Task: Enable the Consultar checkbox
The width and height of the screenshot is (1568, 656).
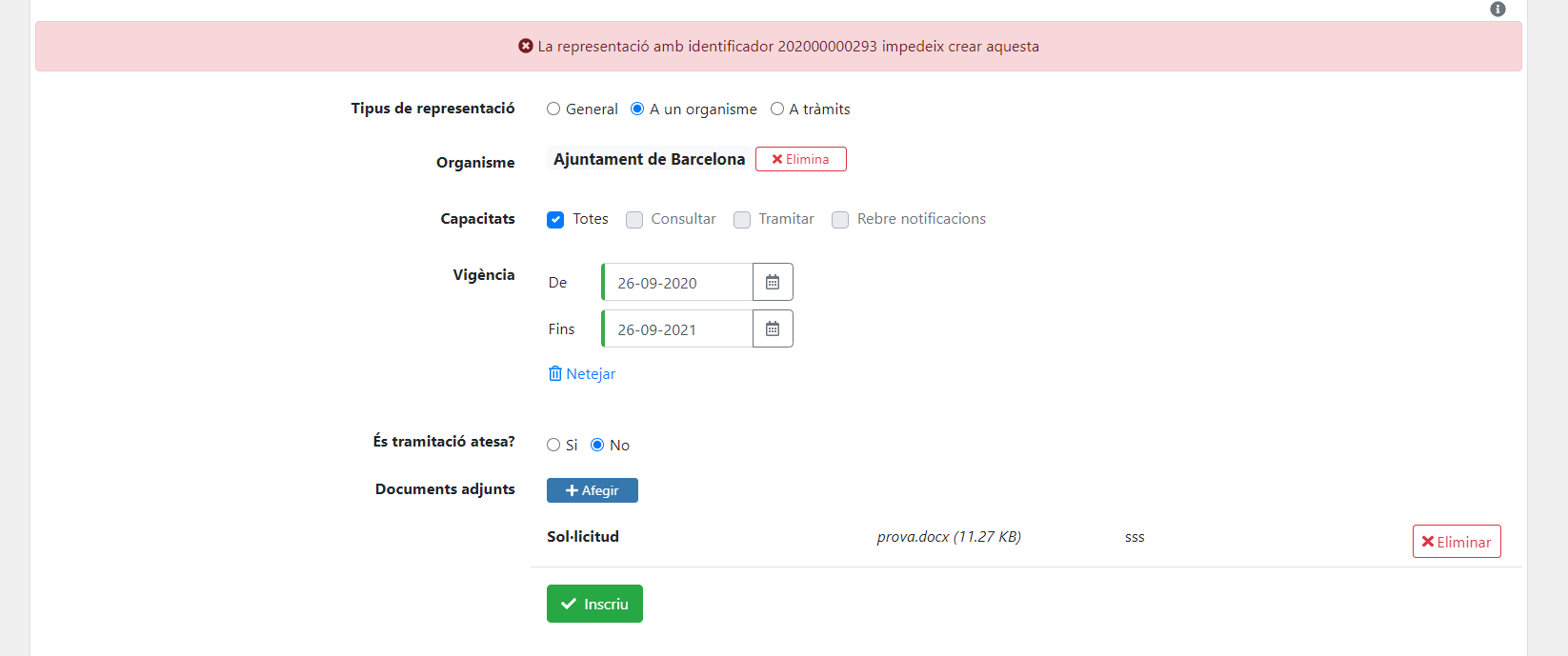Action: click(x=634, y=220)
